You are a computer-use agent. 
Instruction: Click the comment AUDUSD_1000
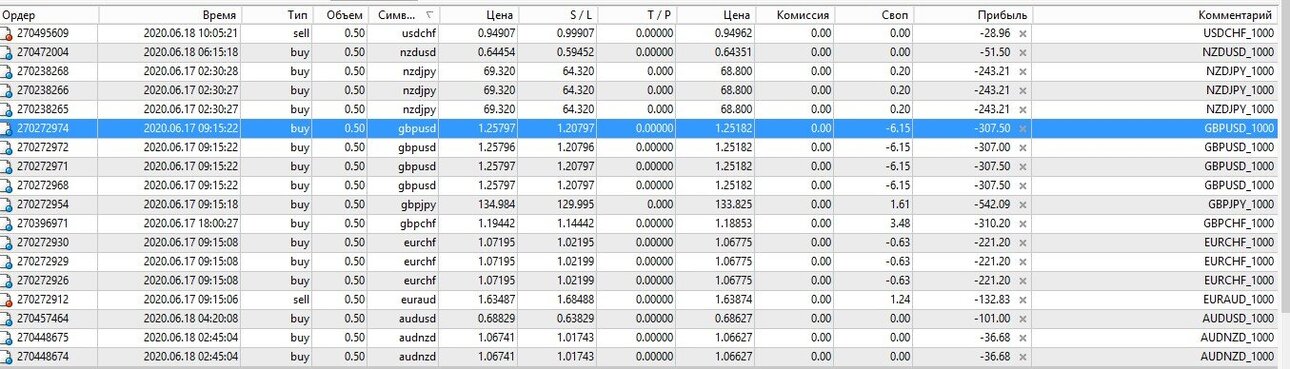click(x=1238, y=318)
